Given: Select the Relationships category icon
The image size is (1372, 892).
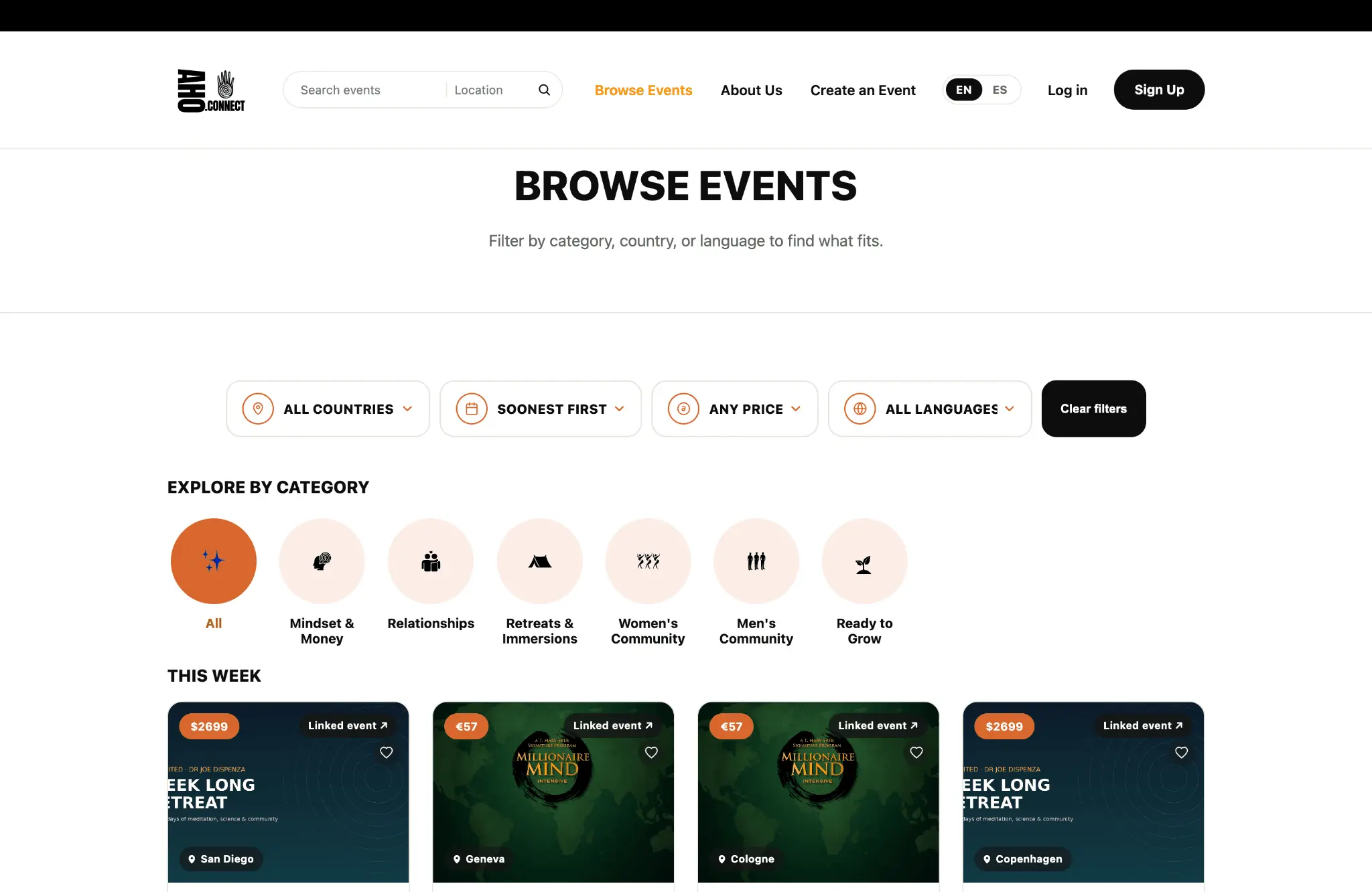Looking at the screenshot, I should click(x=431, y=561).
